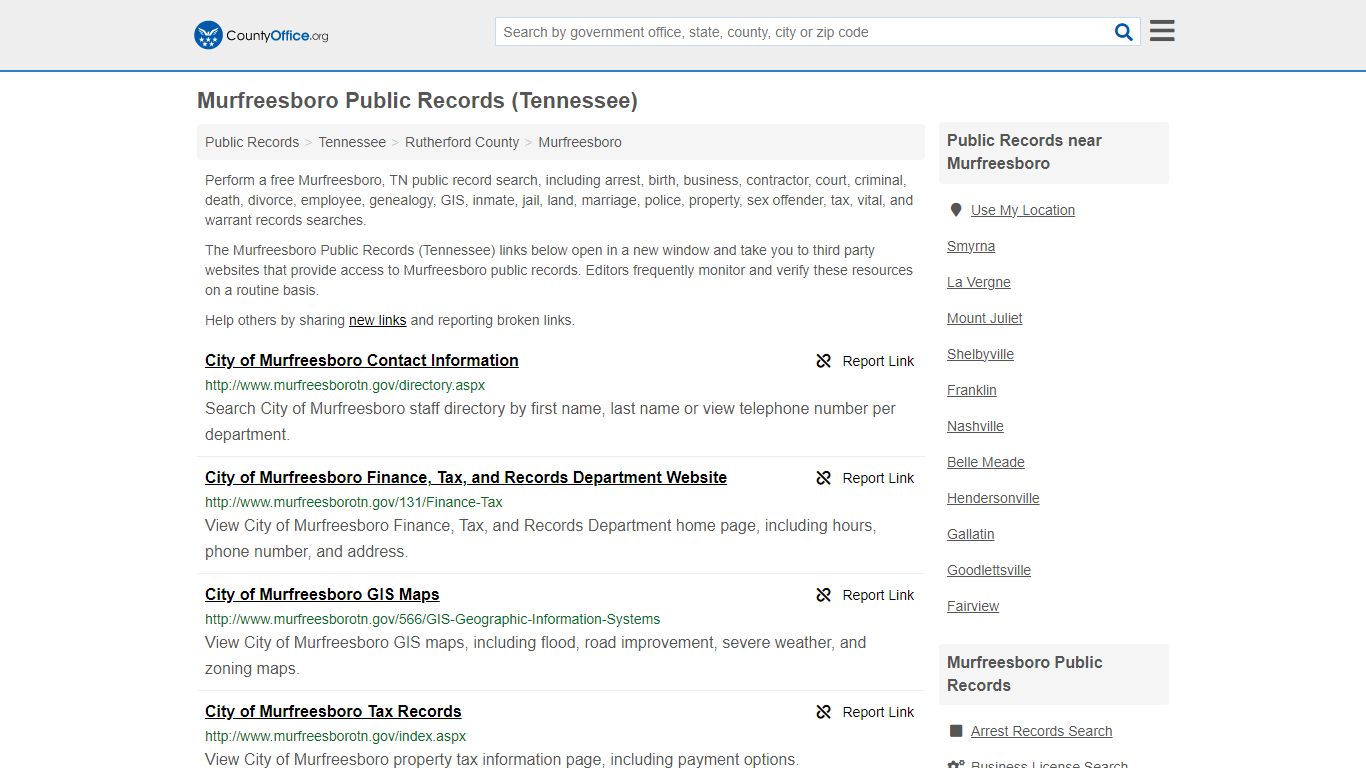
Task: Open murfreesborotn.gov/index.aspx URL
Action: coord(335,736)
